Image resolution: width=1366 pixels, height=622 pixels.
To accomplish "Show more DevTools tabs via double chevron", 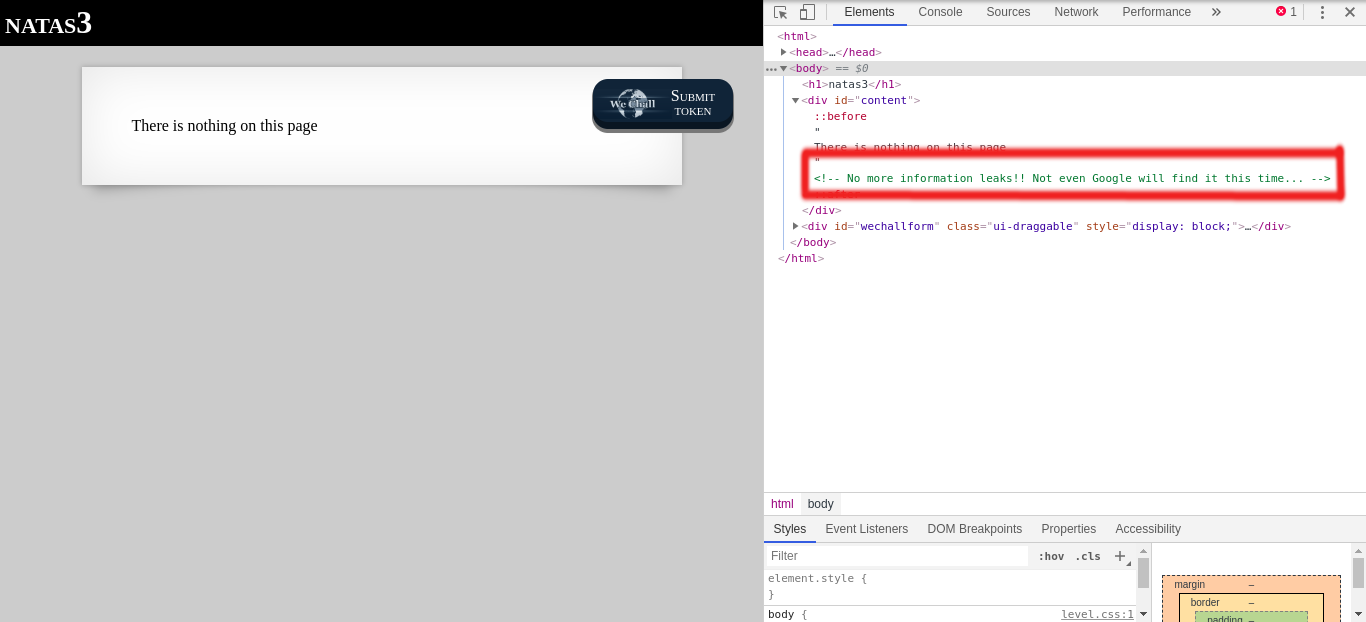I will (1216, 12).
